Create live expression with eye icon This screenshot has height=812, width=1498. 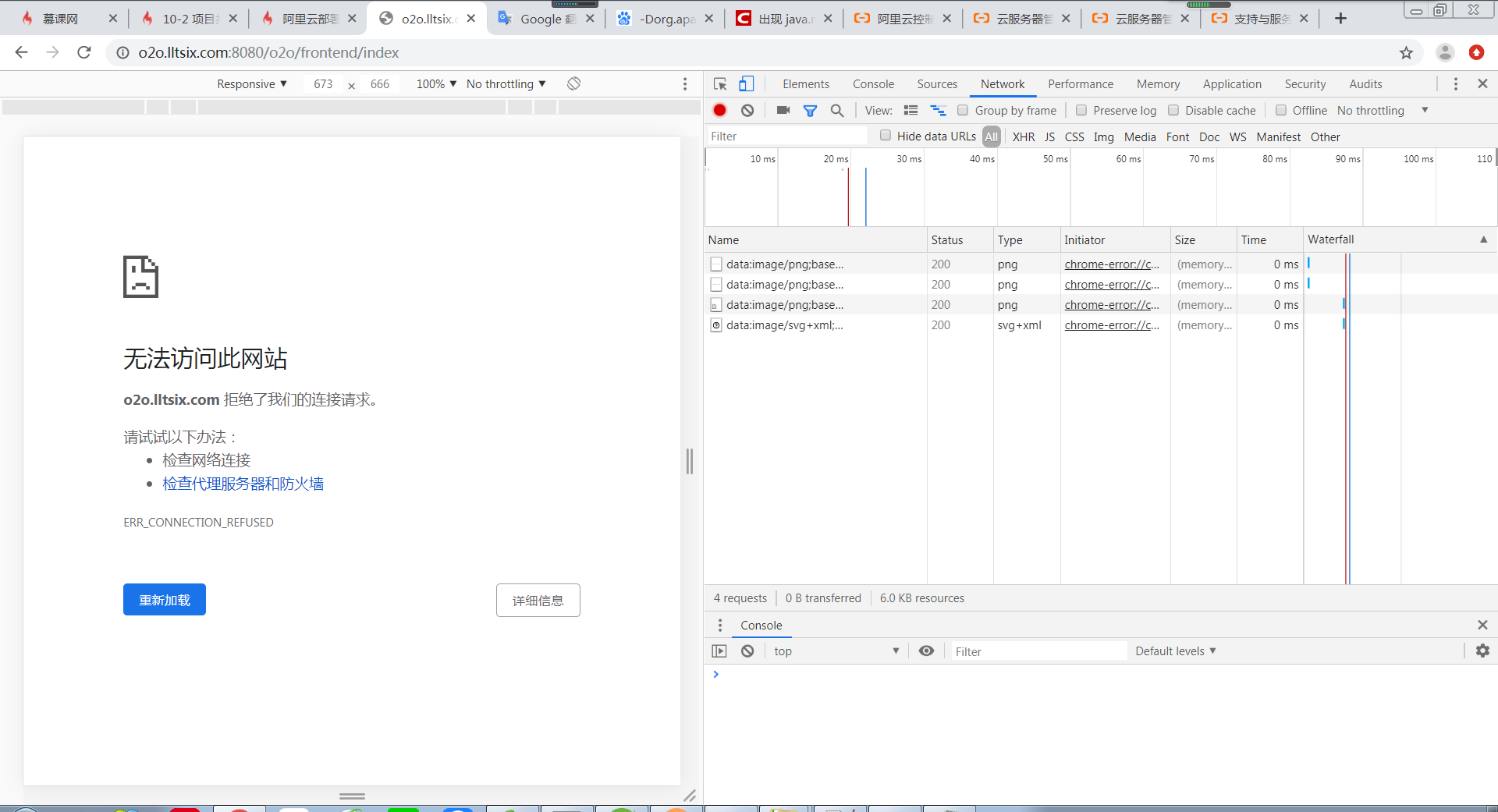coord(926,651)
